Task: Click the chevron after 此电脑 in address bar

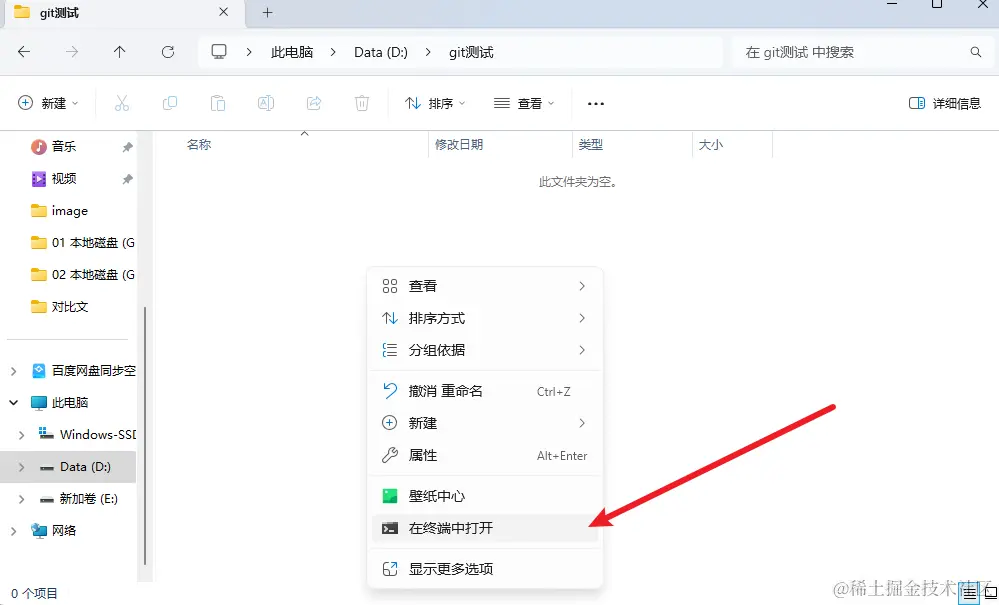Action: tap(333, 52)
